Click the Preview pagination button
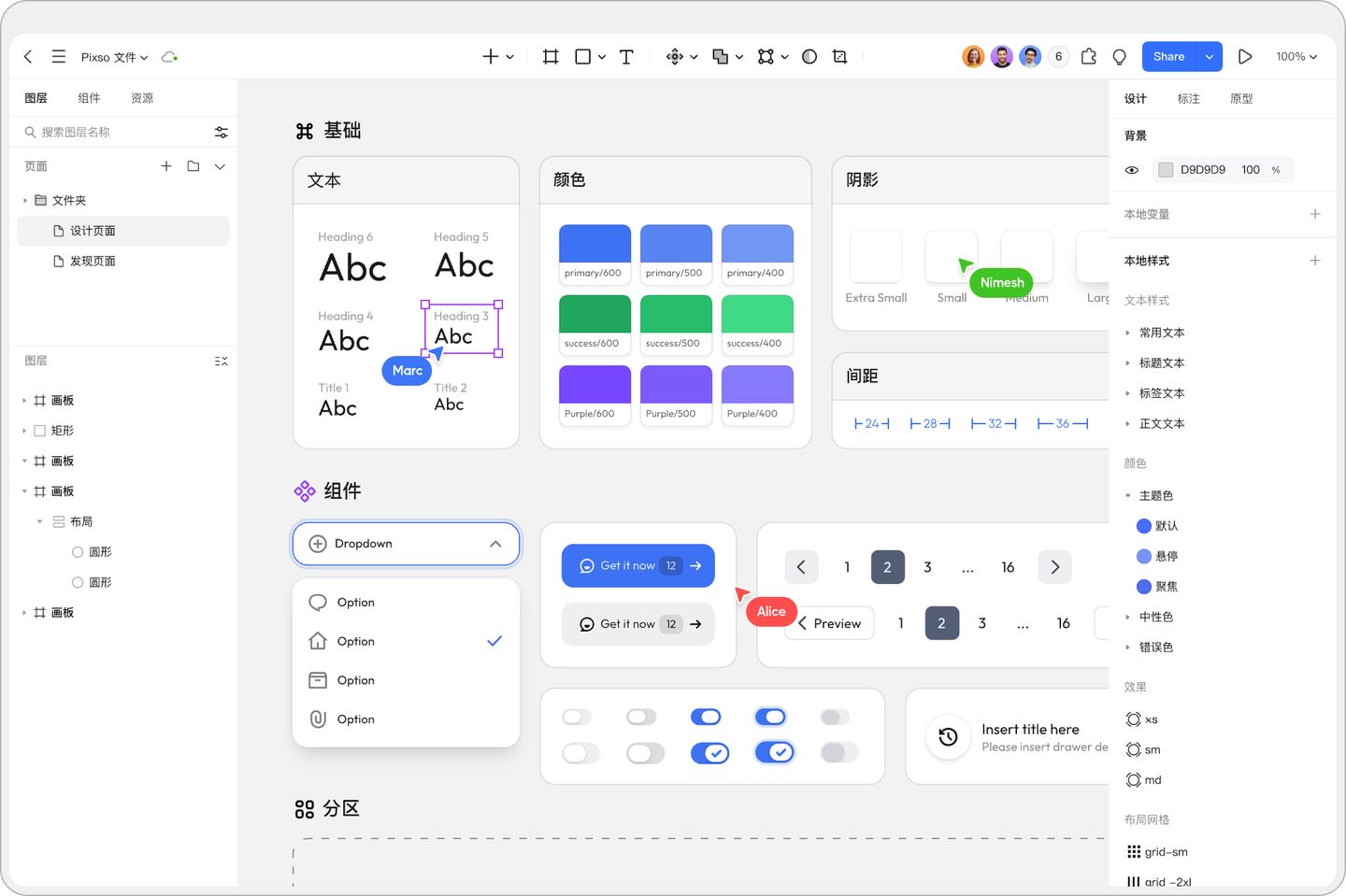 tap(829, 624)
